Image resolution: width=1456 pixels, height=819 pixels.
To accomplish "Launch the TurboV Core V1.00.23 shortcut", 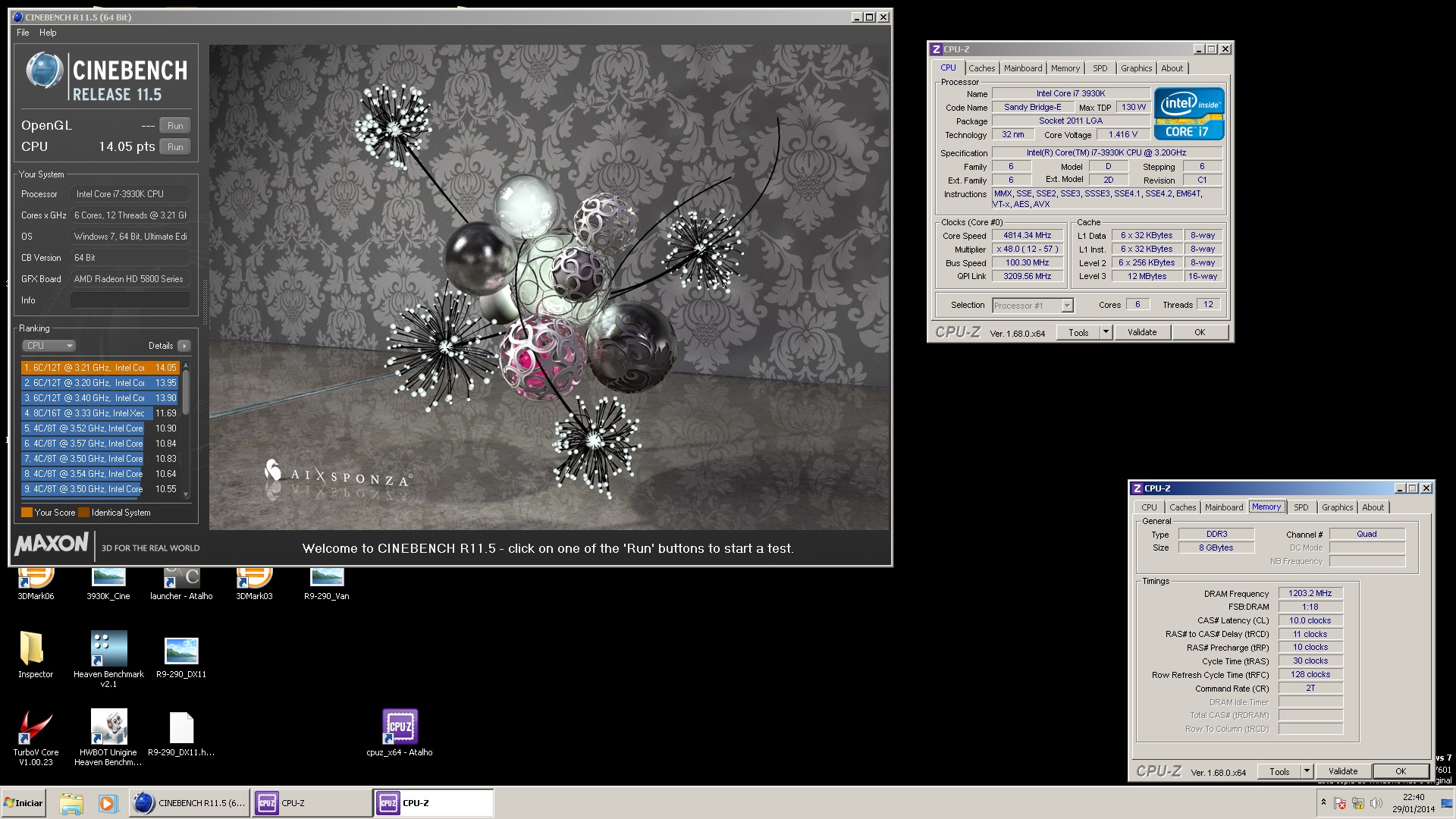I will [x=36, y=738].
